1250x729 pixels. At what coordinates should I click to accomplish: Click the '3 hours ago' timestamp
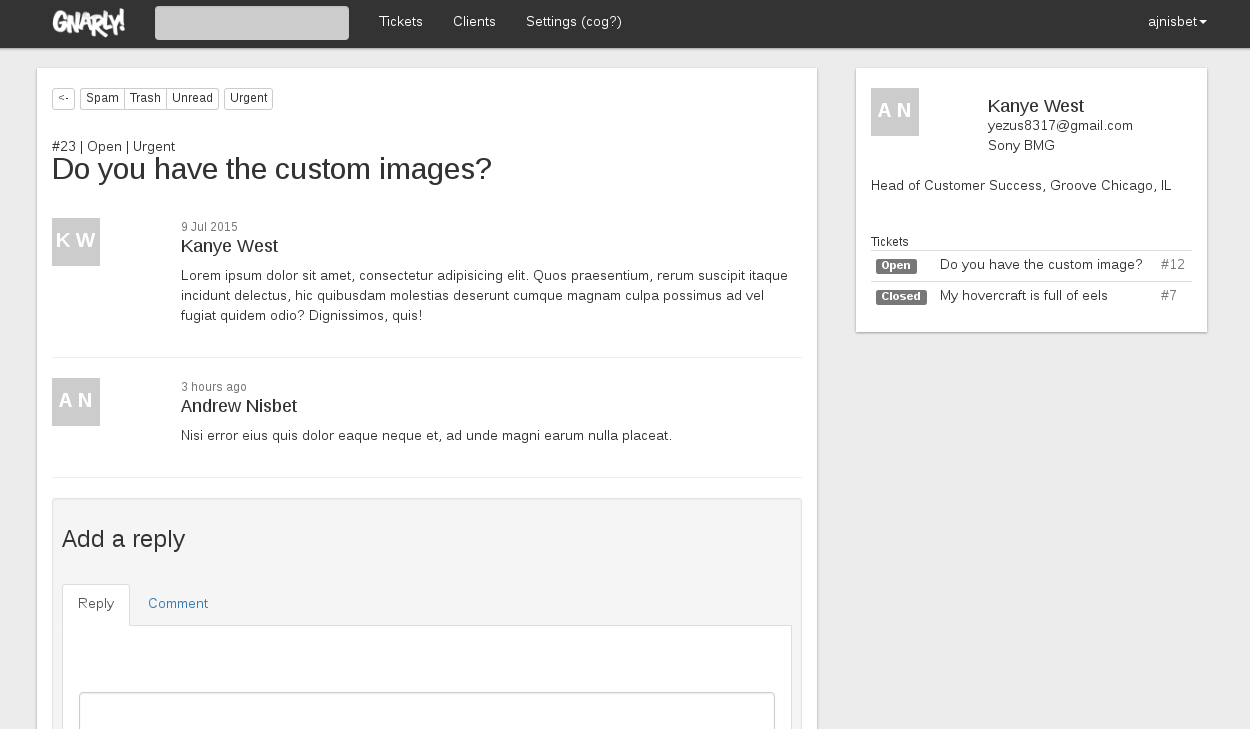[214, 387]
